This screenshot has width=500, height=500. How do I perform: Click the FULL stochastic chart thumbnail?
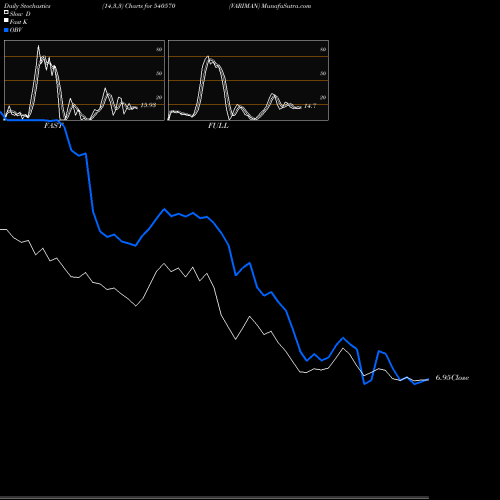tap(248, 80)
